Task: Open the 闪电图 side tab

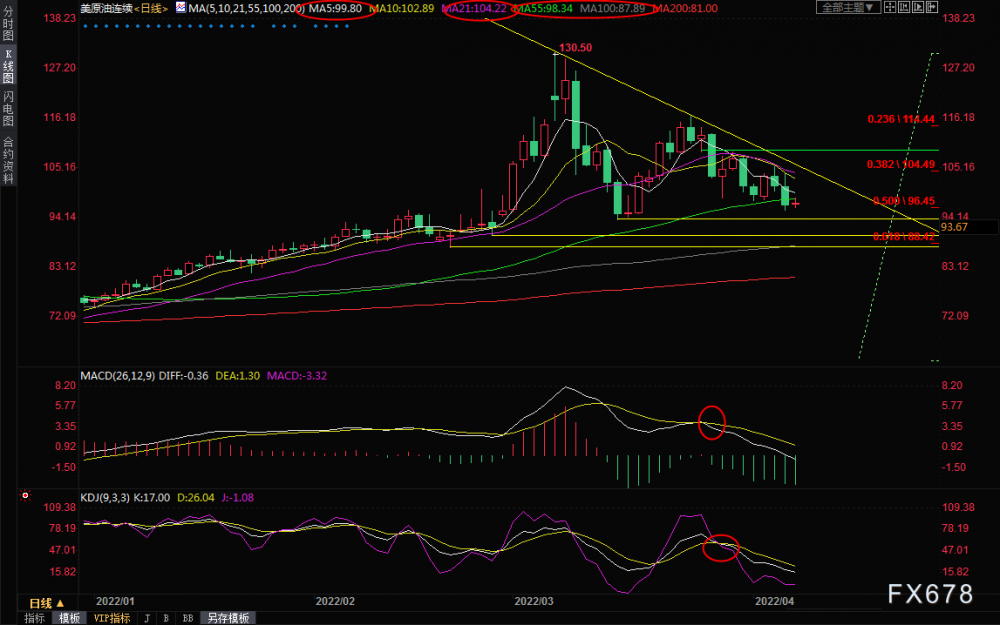Action: [x=8, y=109]
